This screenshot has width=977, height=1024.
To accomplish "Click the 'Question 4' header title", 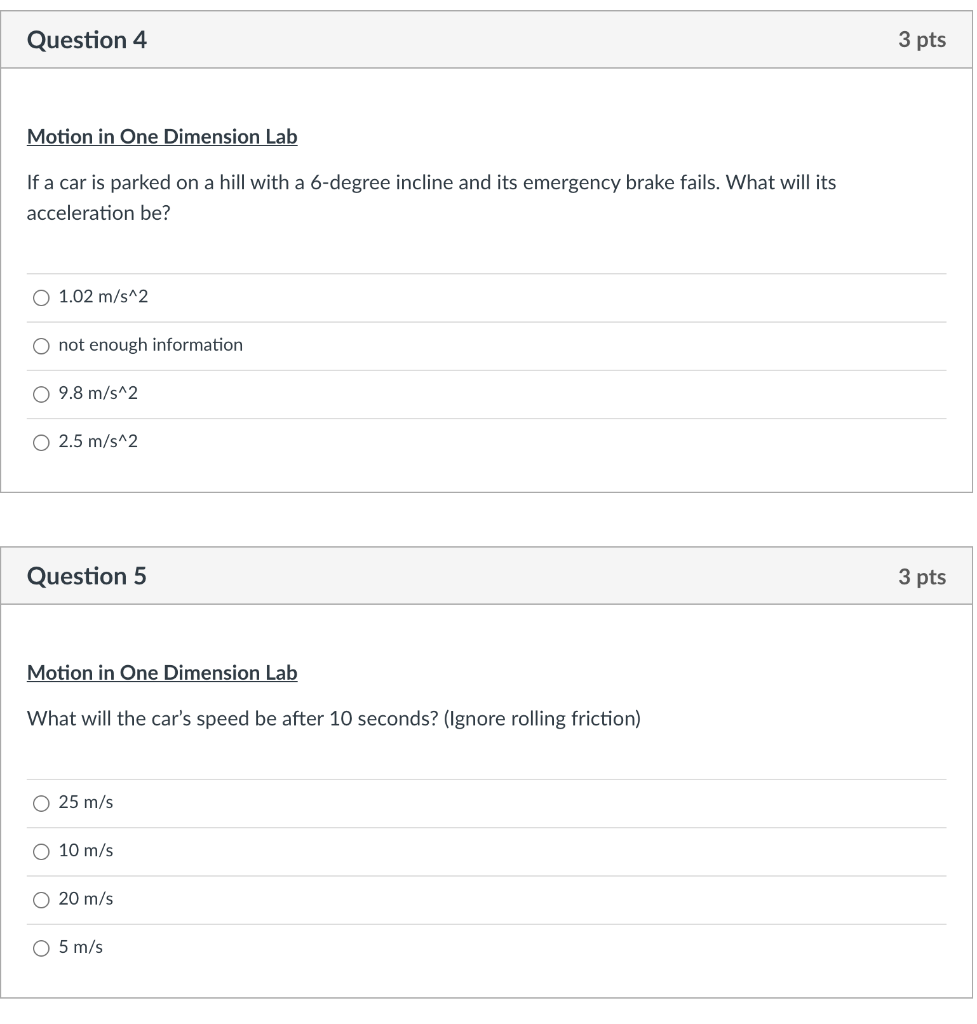I will 87,40.
